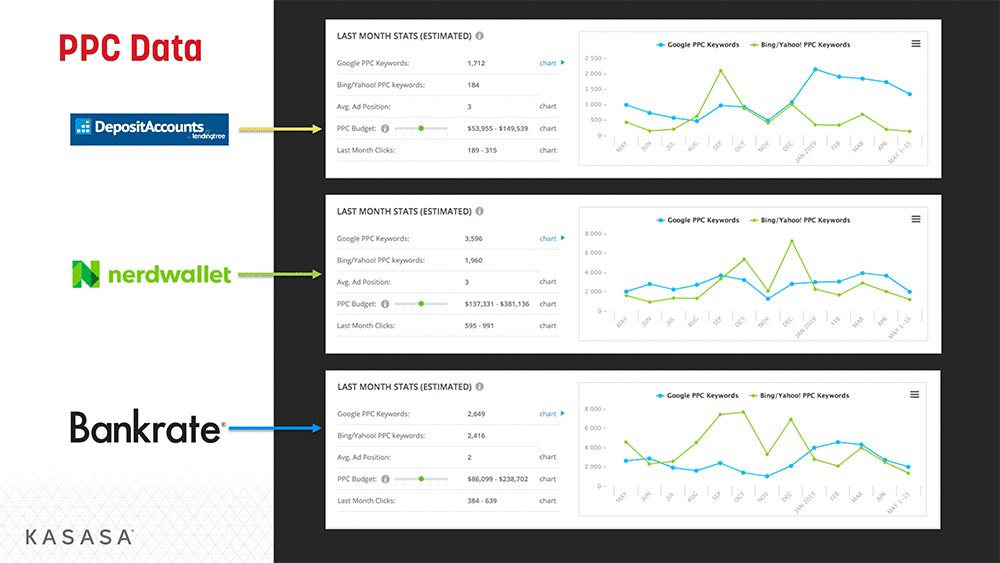Toggle Bing/Yahoo! PPC Keywords series in NerdWallet chart
This screenshot has height=563, width=1000.
800,220
